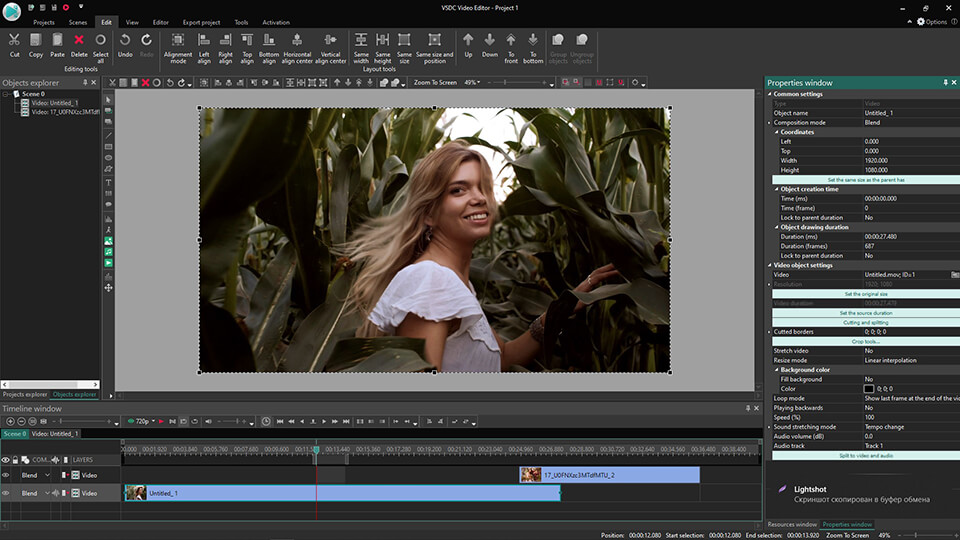
Task: Select the Text tool in vertical toolbar
Action: [108, 182]
